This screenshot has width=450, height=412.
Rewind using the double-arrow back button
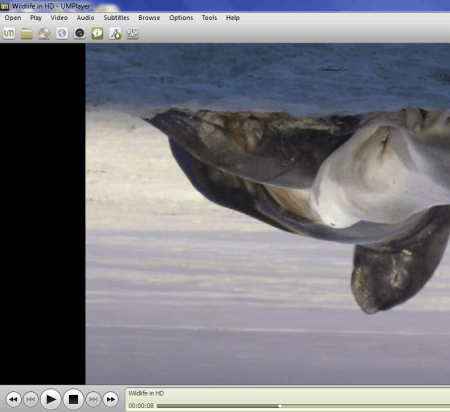pos(13,399)
